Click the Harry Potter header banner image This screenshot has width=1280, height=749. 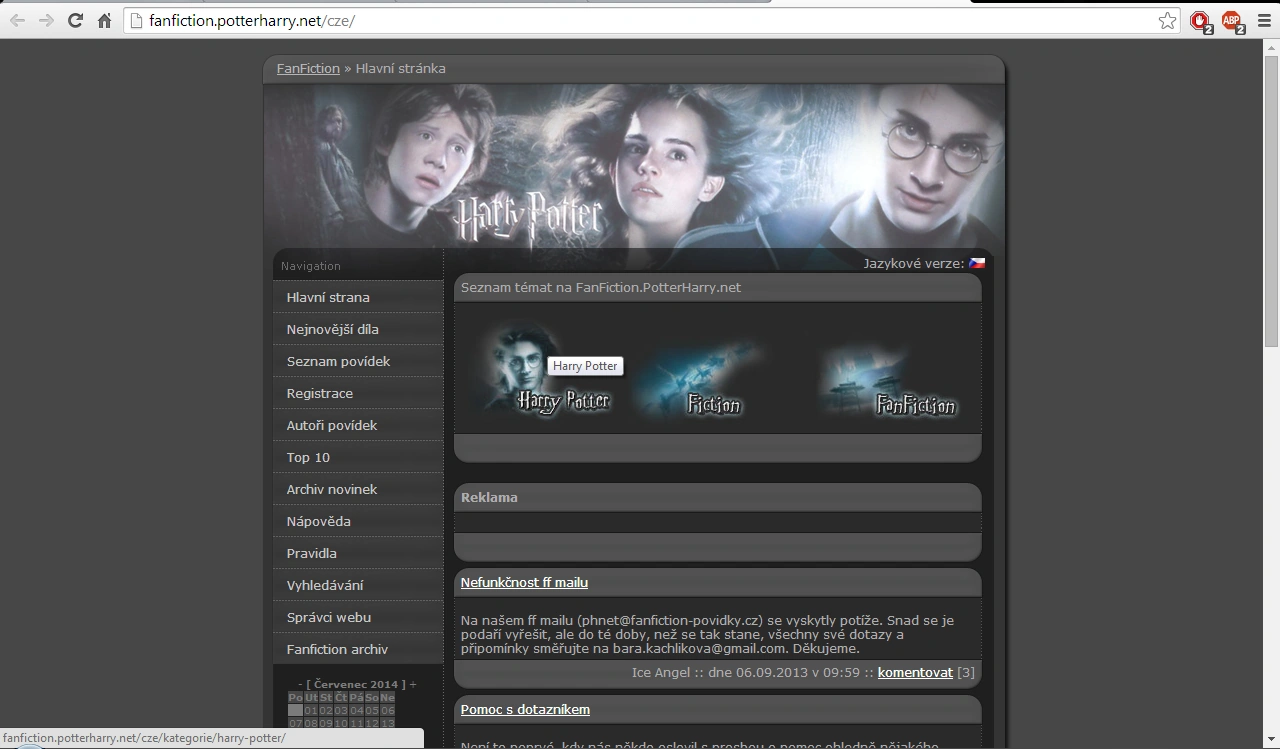[x=634, y=165]
